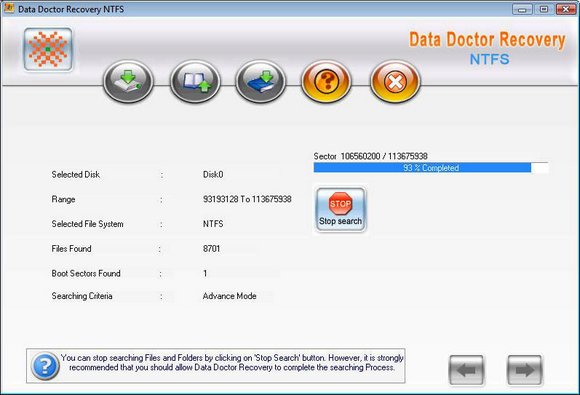Click the blue NTFS heading text
The width and height of the screenshot is (580, 395).
(x=489, y=59)
